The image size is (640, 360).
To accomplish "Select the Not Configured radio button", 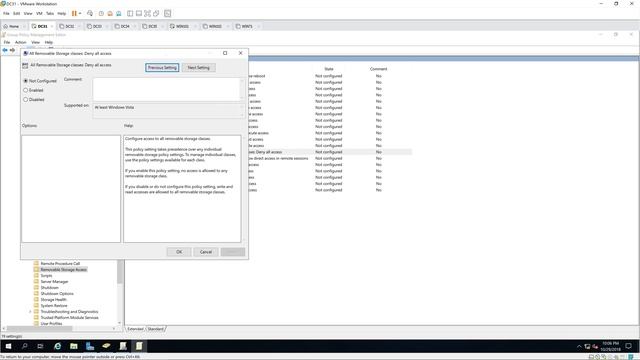I will [26, 81].
